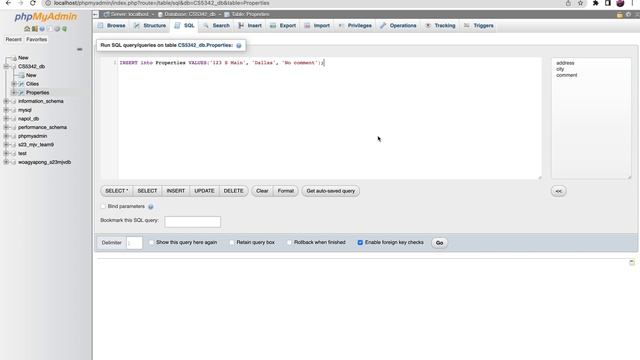
Task: Enable Rollback when finished checkbox
Action: point(289,242)
